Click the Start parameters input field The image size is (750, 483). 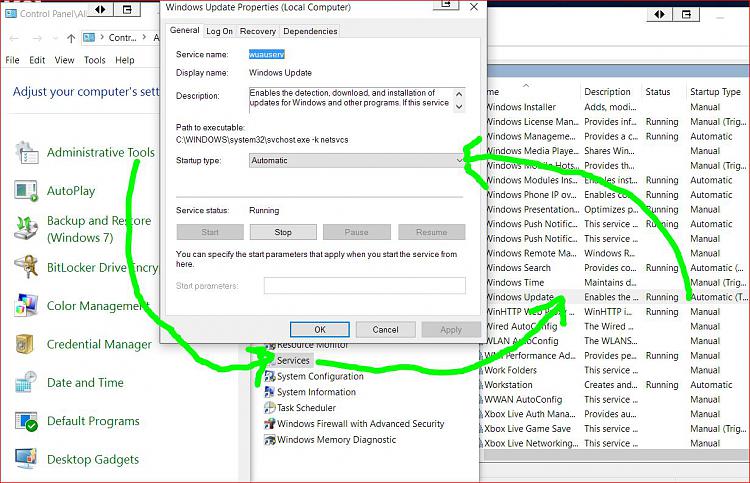364,285
